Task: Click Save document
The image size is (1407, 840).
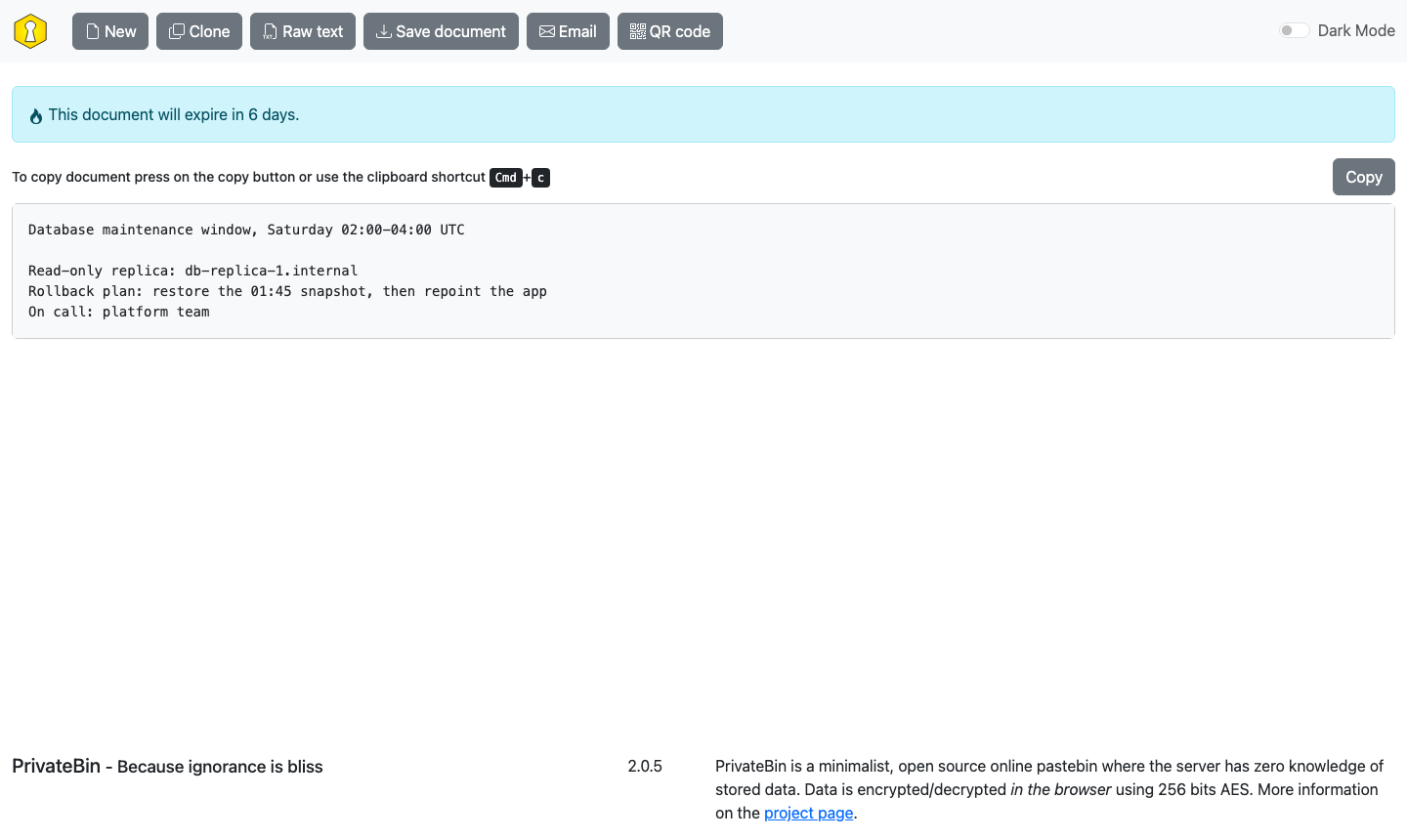Action: point(441,31)
